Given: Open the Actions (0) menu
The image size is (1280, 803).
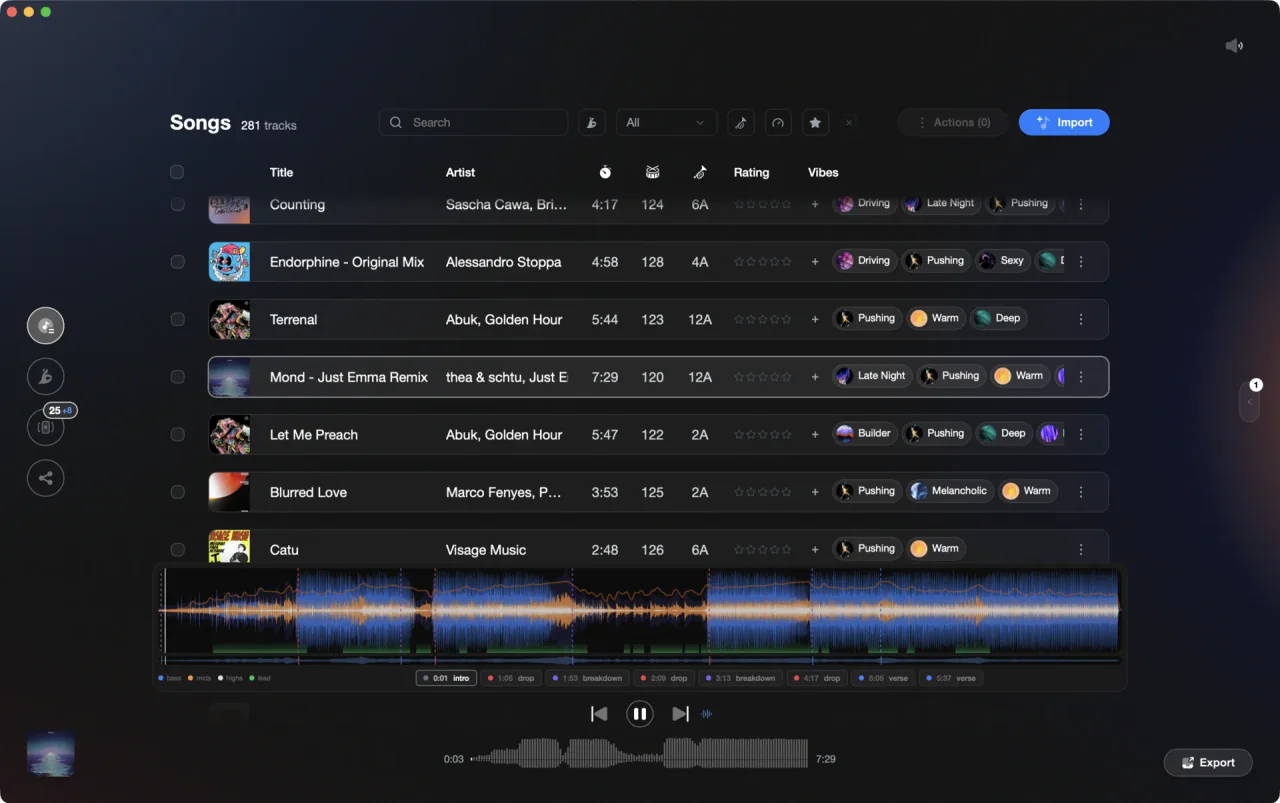Looking at the screenshot, I should 953,123.
